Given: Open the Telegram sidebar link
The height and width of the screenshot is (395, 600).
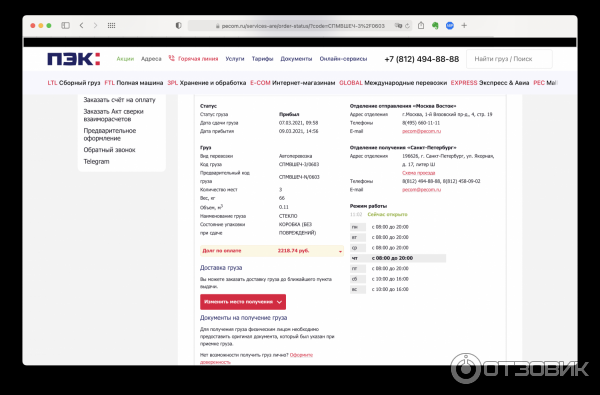Looking at the screenshot, I should point(96,162).
